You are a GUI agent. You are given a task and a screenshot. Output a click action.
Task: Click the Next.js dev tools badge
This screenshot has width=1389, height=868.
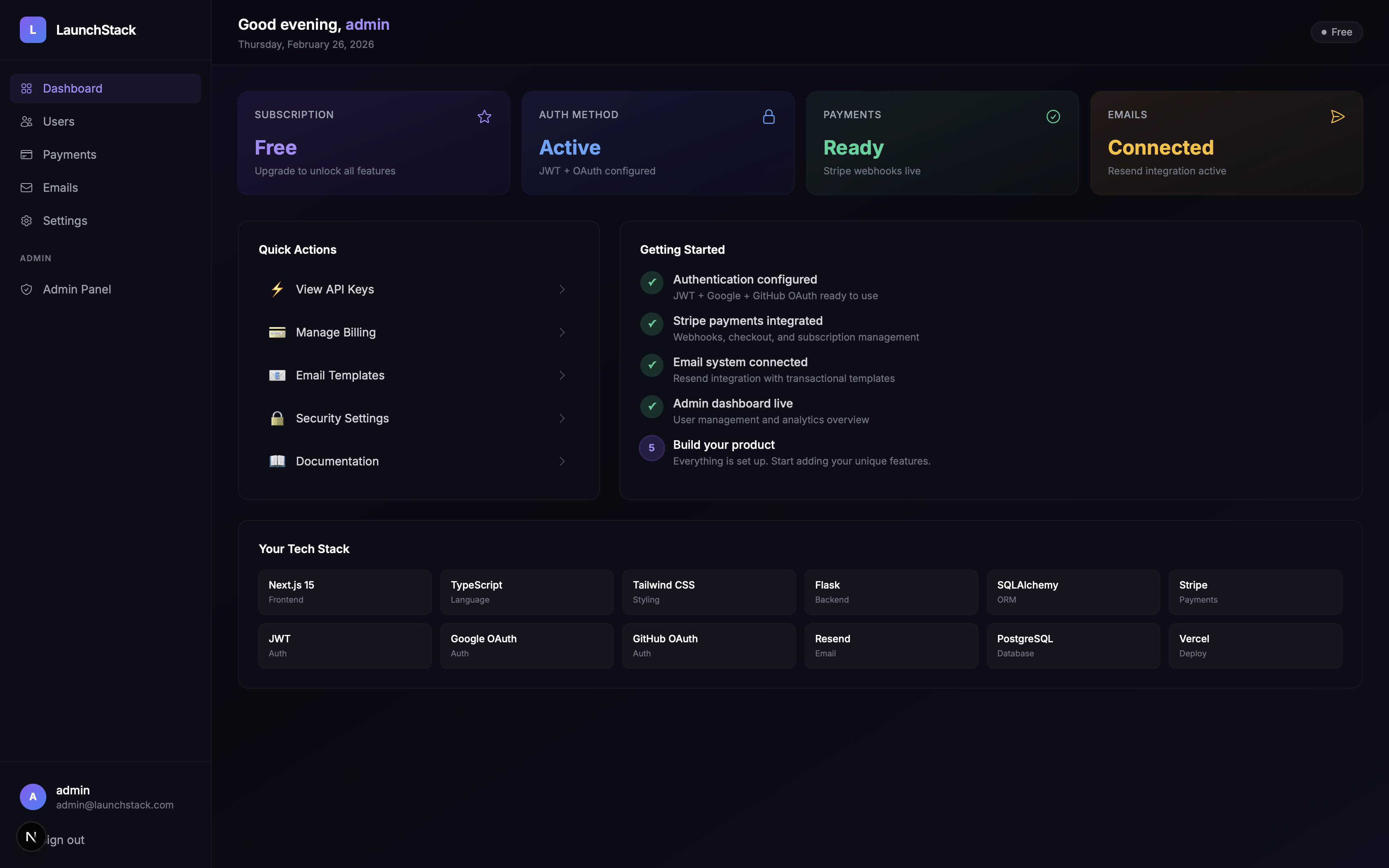pyautogui.click(x=31, y=837)
